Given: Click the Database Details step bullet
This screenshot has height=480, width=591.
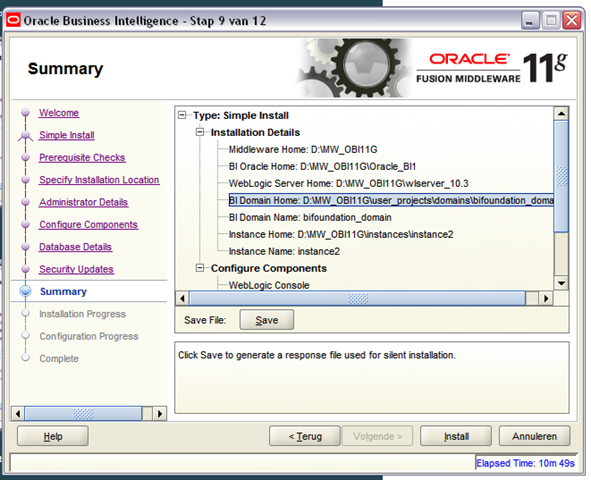Looking at the screenshot, I should [26, 246].
